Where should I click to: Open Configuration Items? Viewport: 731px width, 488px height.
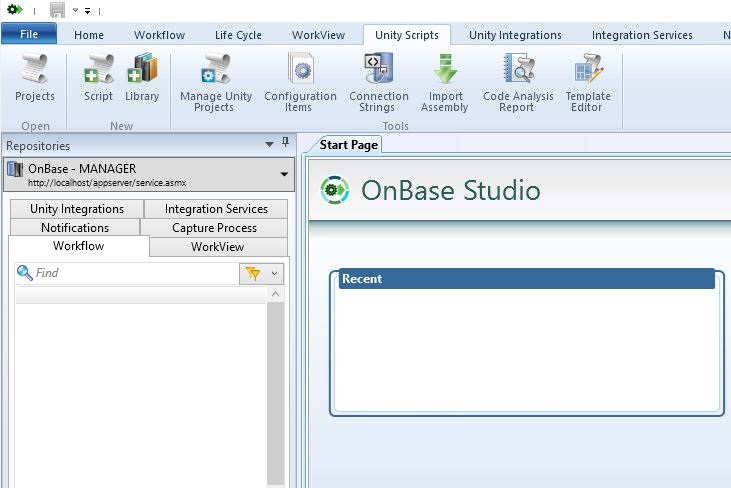pyautogui.click(x=300, y=83)
